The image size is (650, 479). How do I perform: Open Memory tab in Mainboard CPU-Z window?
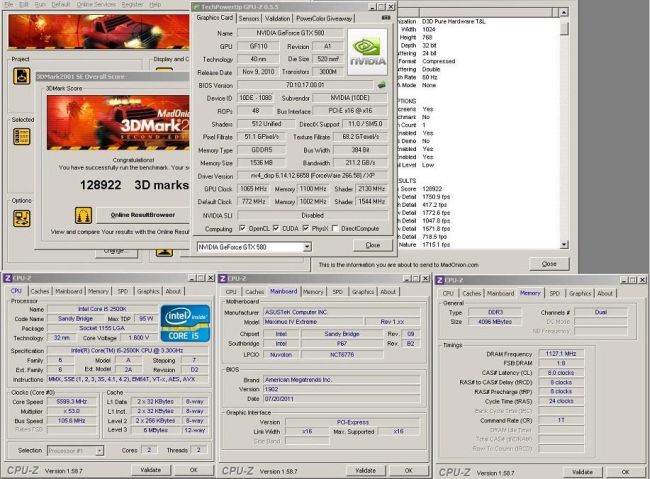(313, 292)
